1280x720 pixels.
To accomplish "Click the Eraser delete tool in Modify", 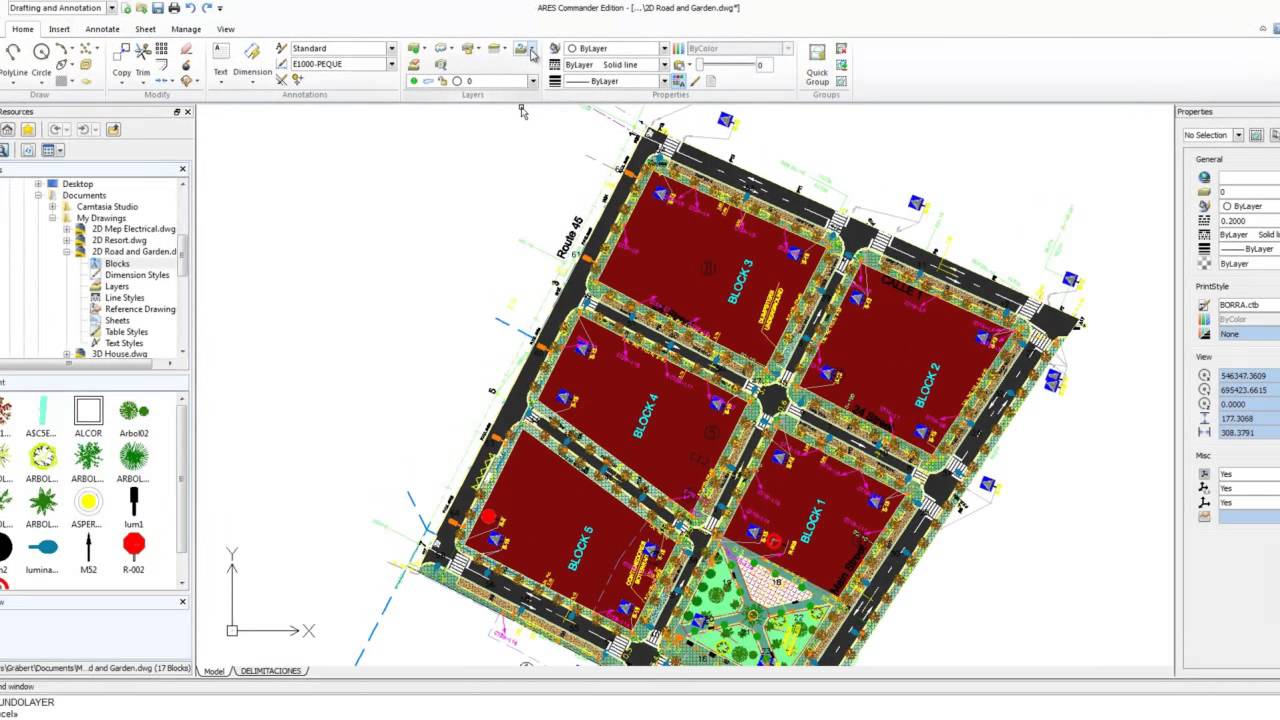I will (x=186, y=49).
